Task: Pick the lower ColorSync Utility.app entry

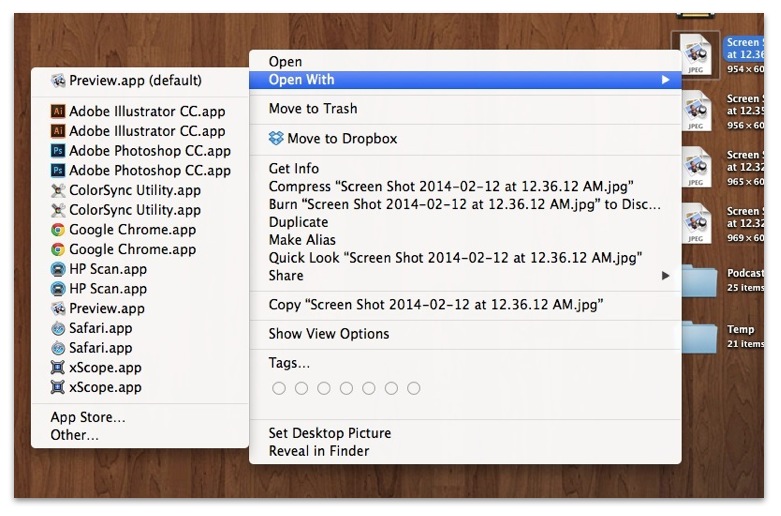Action: [139, 210]
